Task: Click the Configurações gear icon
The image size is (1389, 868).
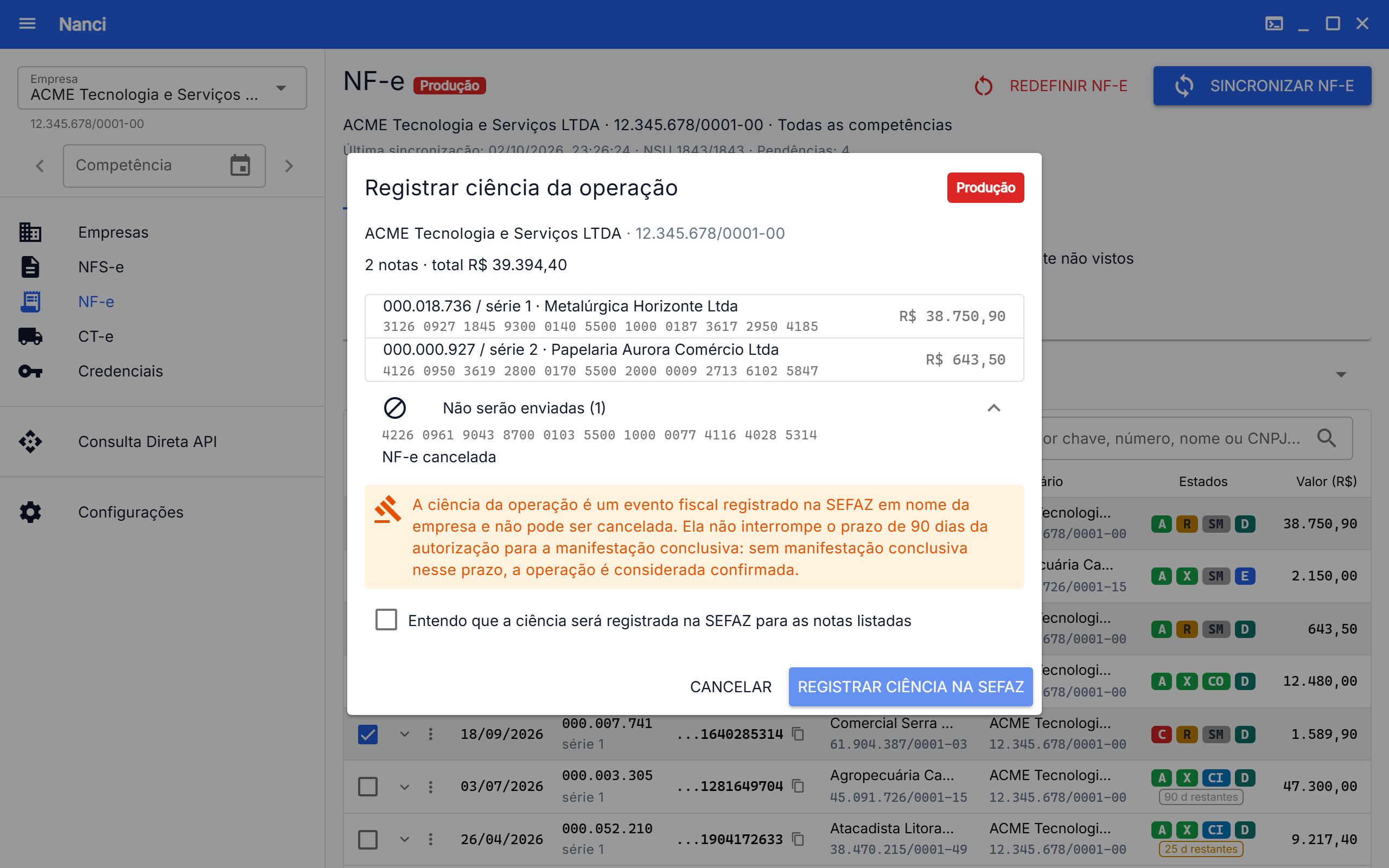Action: [x=30, y=512]
